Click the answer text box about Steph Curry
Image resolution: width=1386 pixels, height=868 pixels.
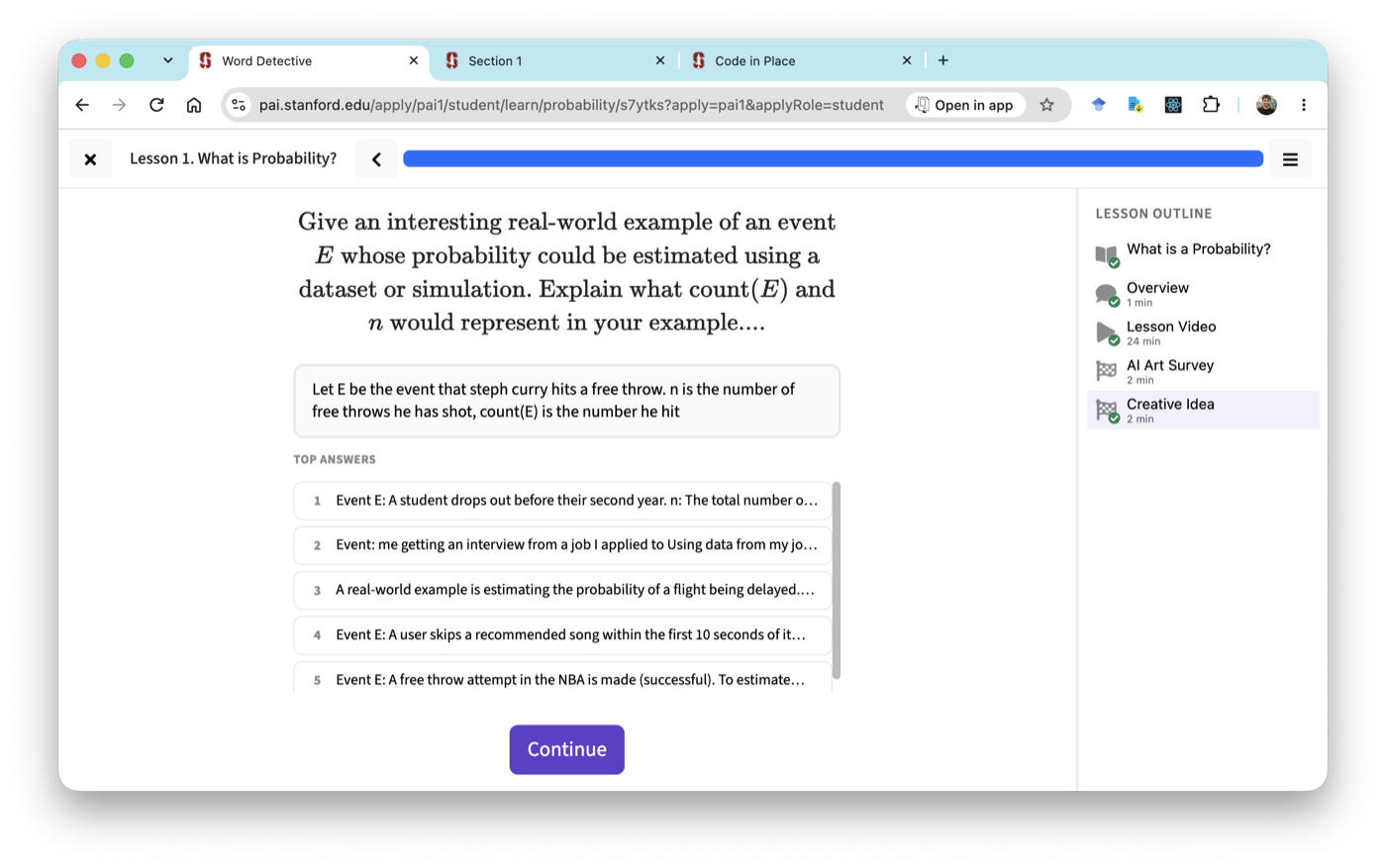pyautogui.click(x=566, y=401)
